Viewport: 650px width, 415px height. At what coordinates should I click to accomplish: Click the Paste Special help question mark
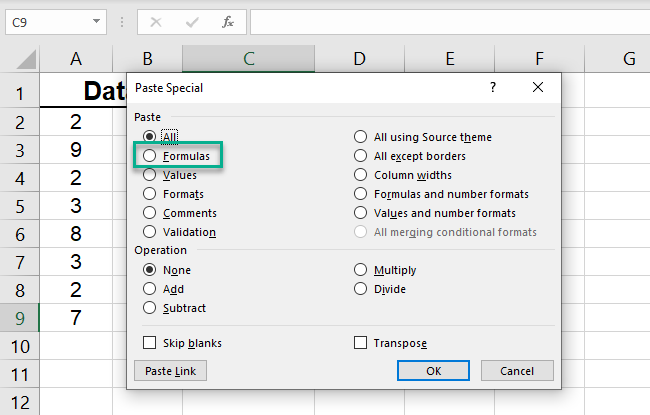(x=492, y=88)
